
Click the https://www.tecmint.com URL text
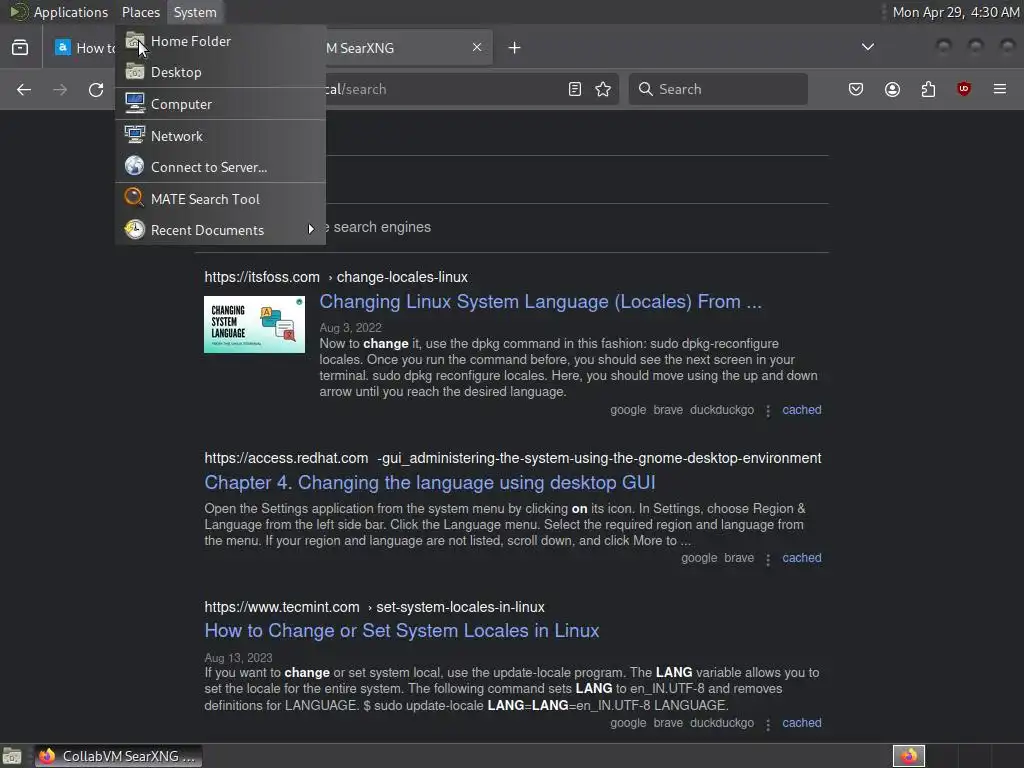281,607
